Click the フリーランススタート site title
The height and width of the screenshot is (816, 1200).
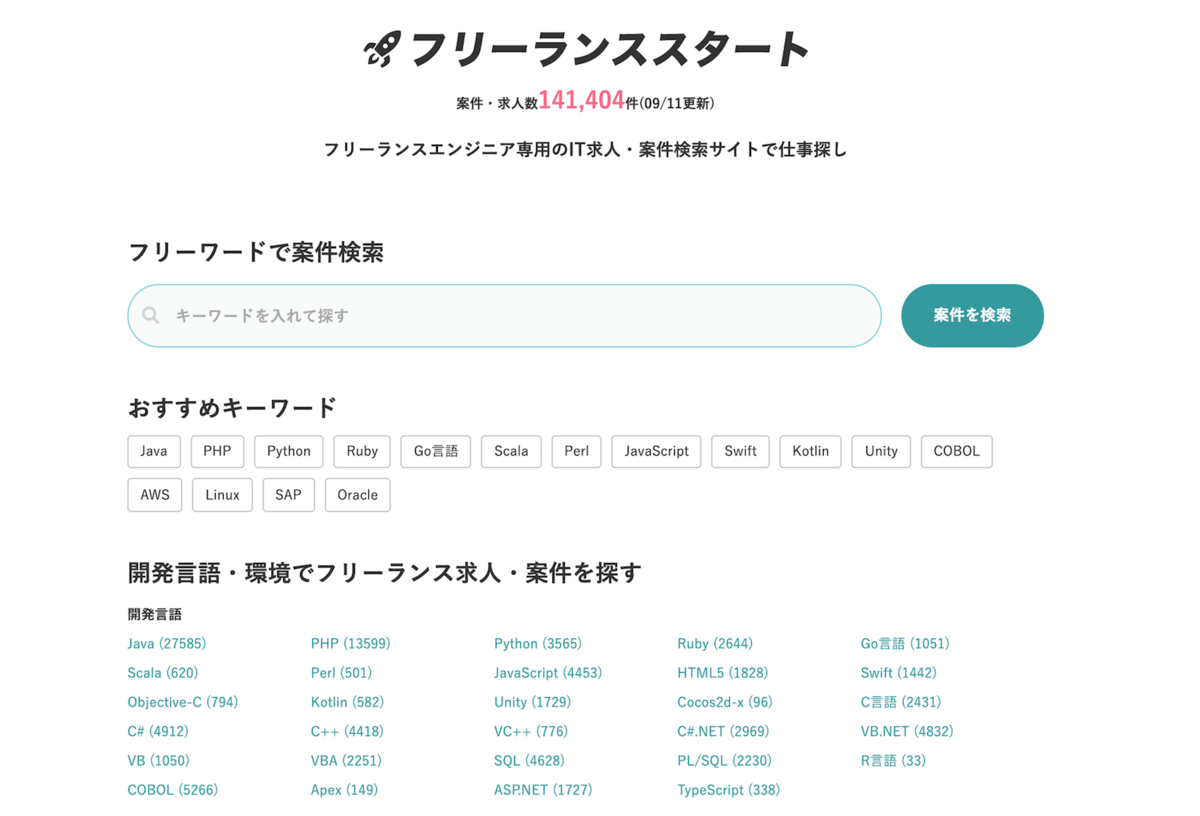point(609,49)
